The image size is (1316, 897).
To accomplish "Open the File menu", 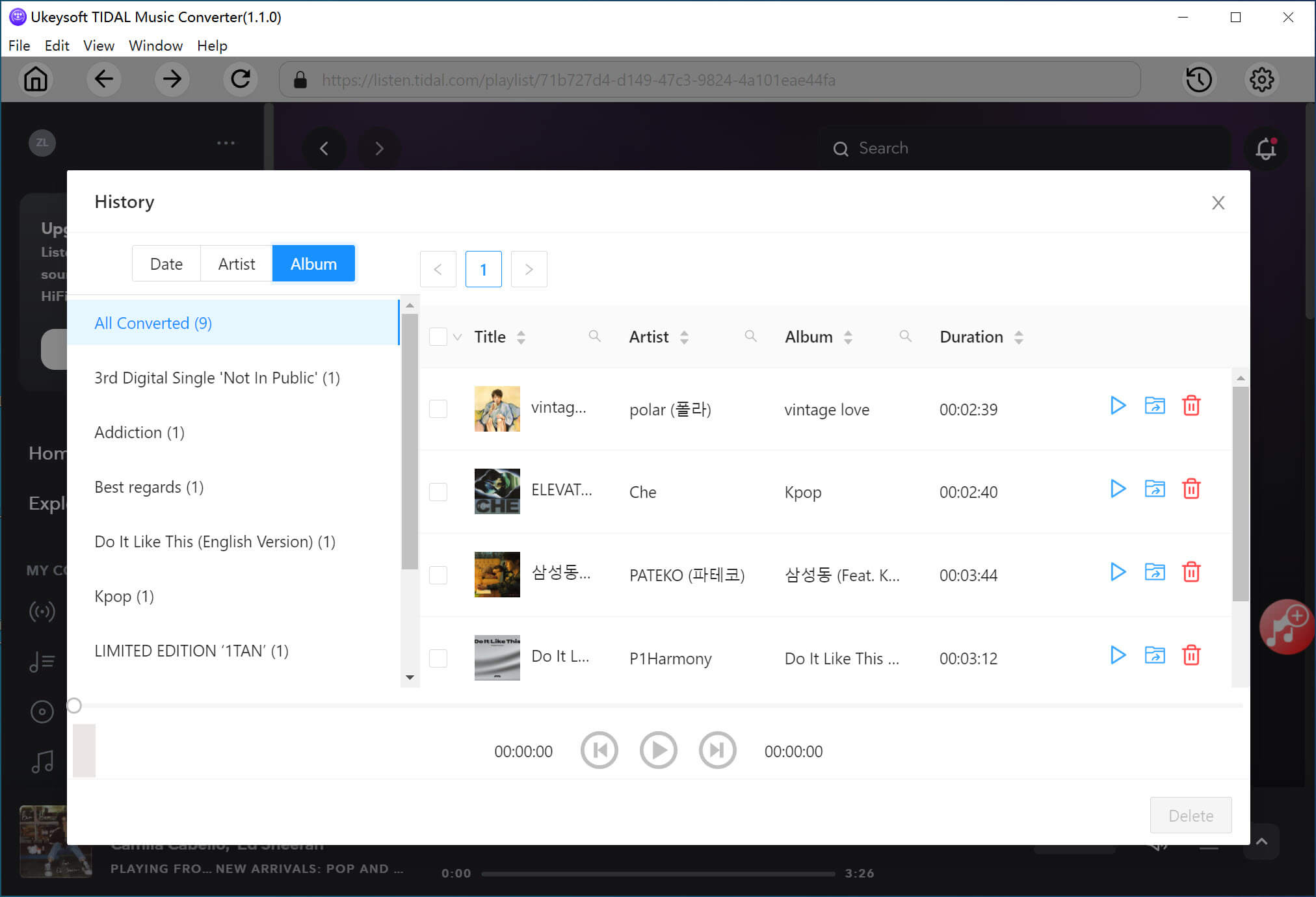I will 19,45.
